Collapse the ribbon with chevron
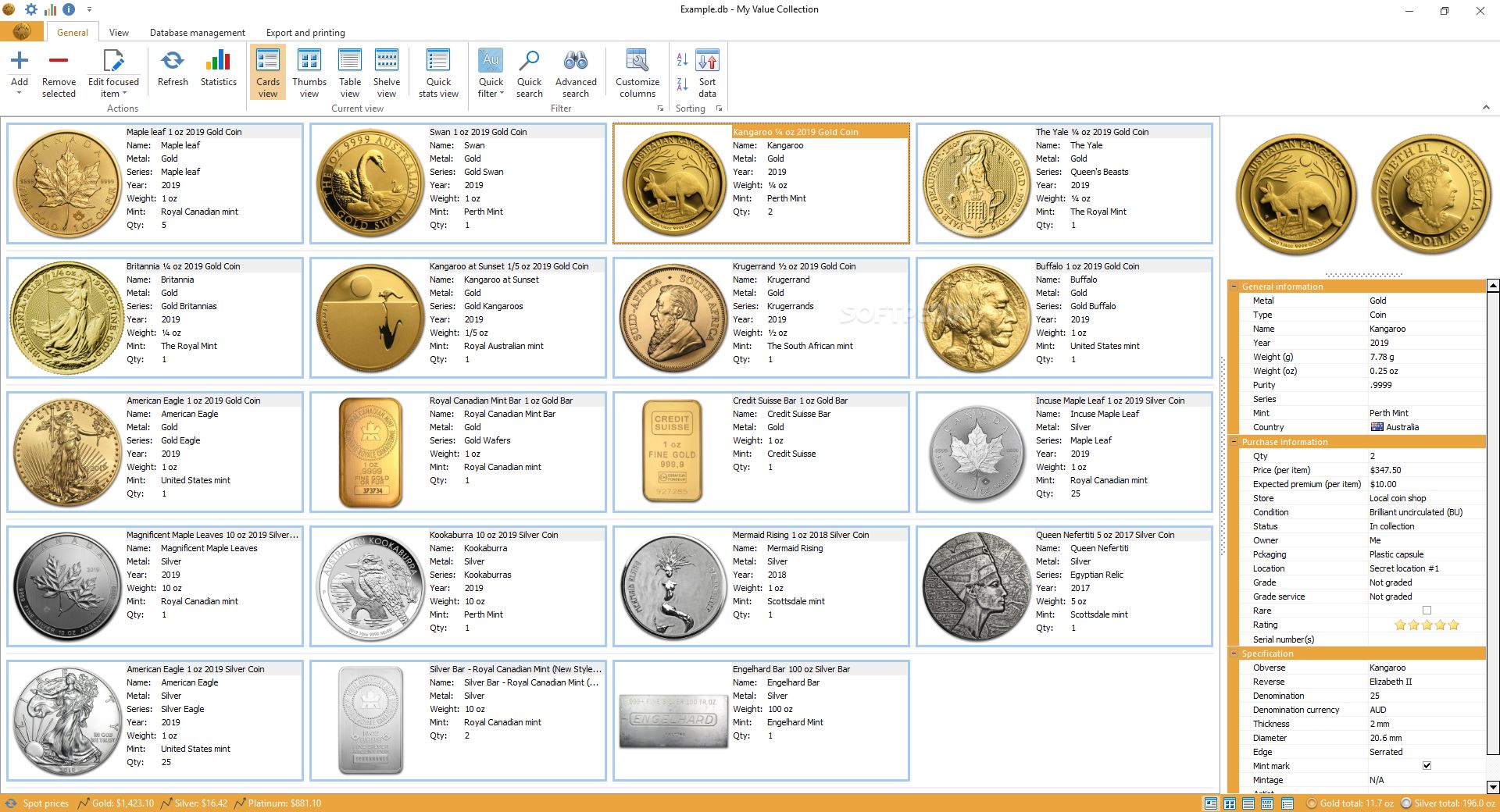 pyautogui.click(x=1486, y=108)
